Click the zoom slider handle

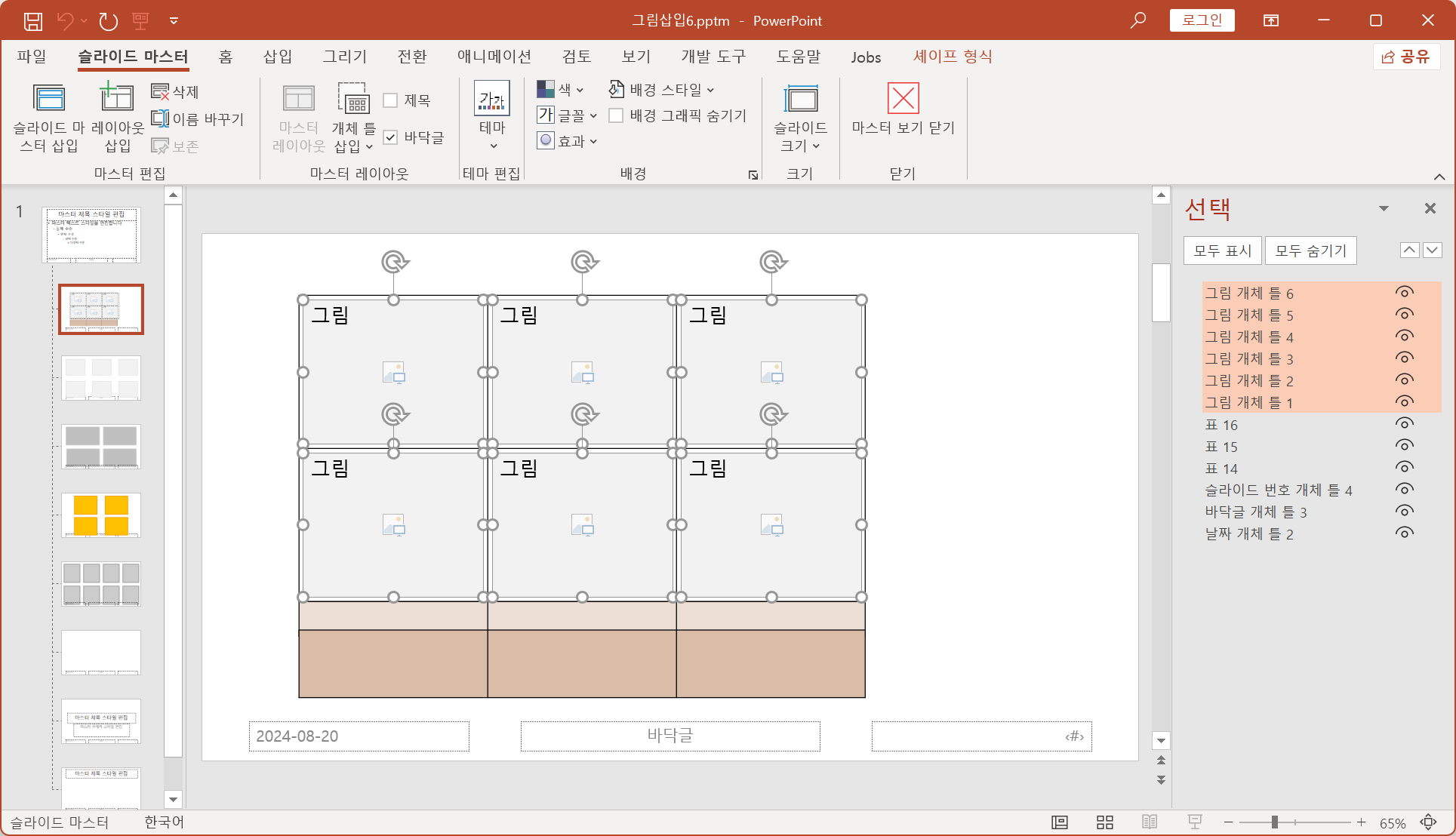[x=1274, y=822]
